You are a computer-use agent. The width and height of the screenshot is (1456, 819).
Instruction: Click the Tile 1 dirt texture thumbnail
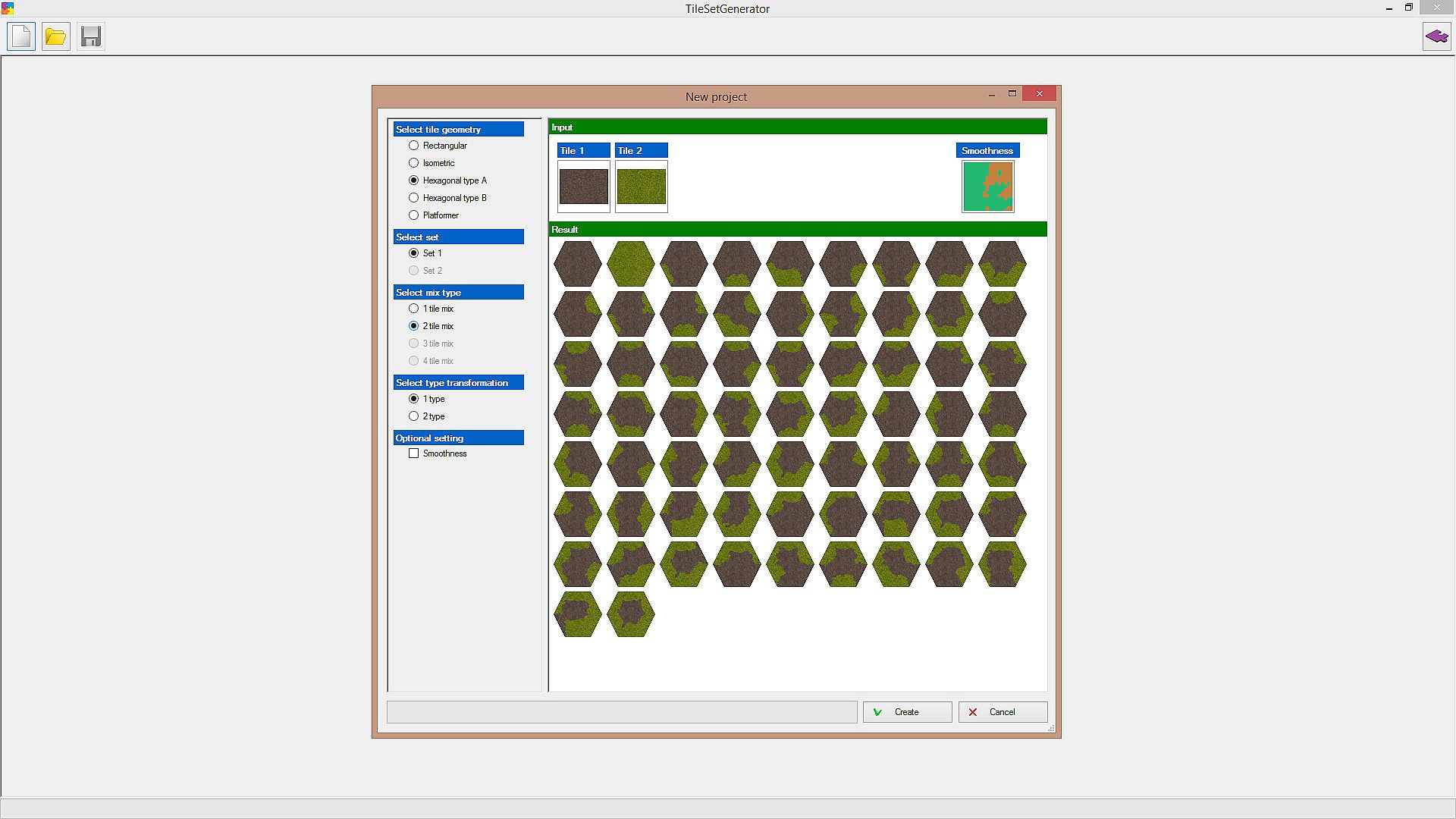click(x=583, y=187)
